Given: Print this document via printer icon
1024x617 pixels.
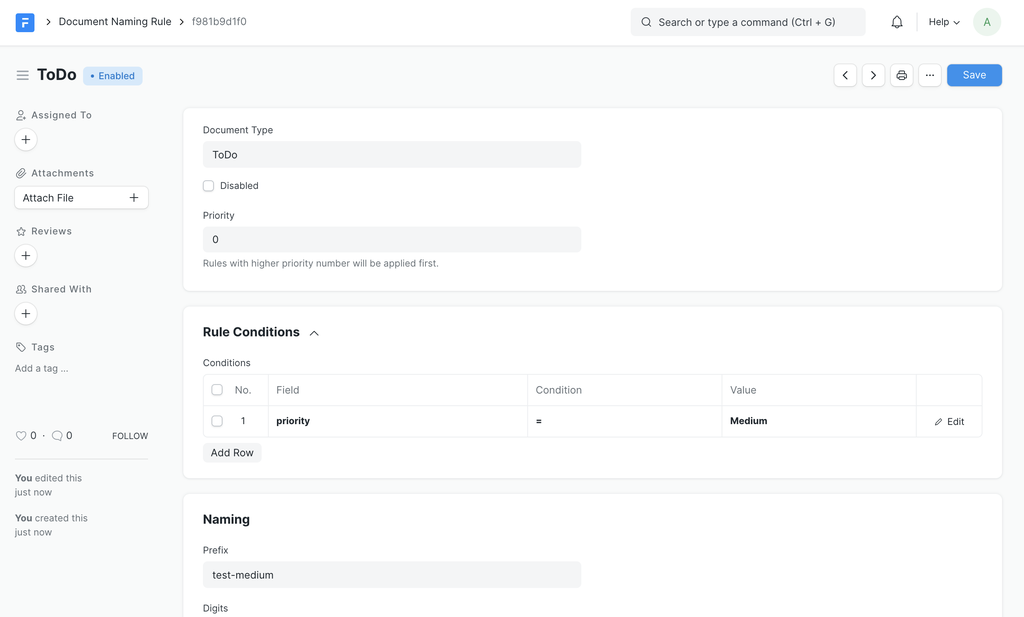Looking at the screenshot, I should pos(901,75).
